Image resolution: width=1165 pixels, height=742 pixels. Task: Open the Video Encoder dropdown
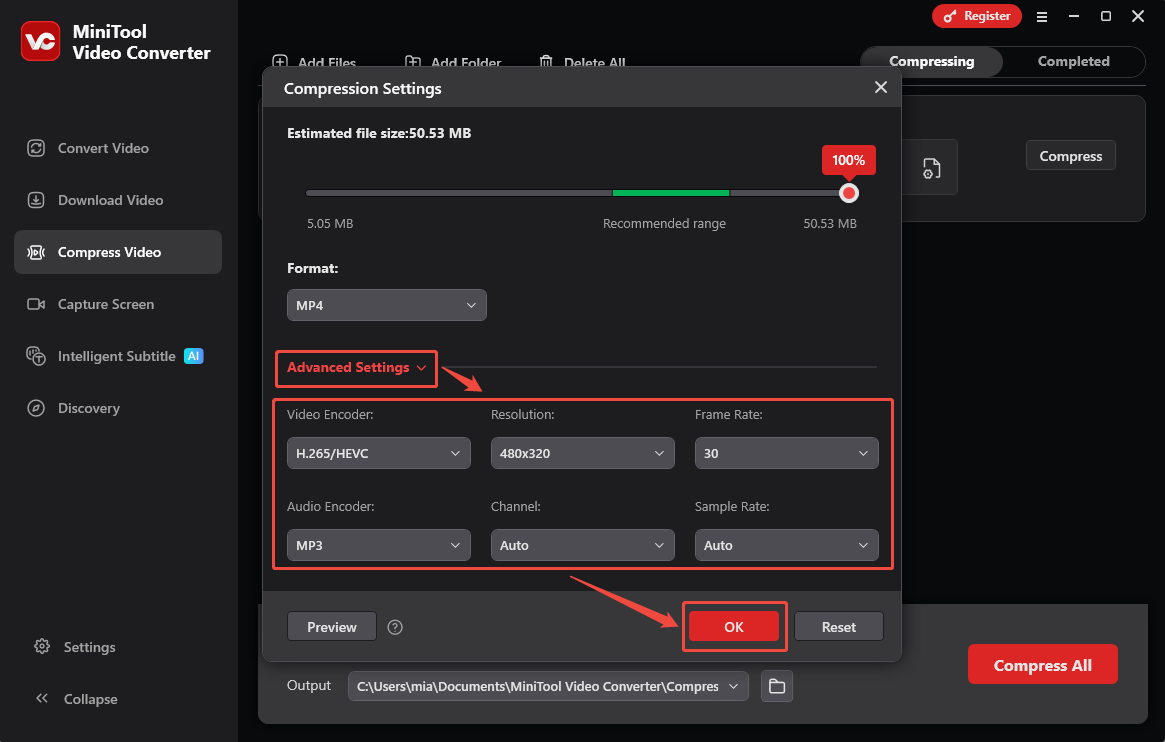pyautogui.click(x=378, y=453)
